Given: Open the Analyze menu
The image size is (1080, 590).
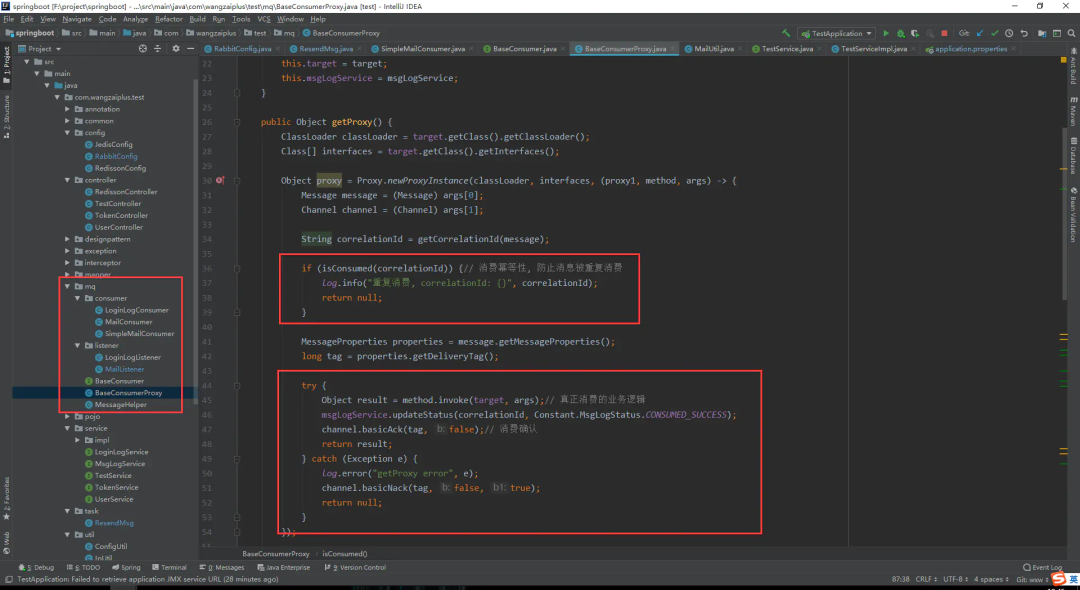Looking at the screenshot, I should [x=135, y=19].
